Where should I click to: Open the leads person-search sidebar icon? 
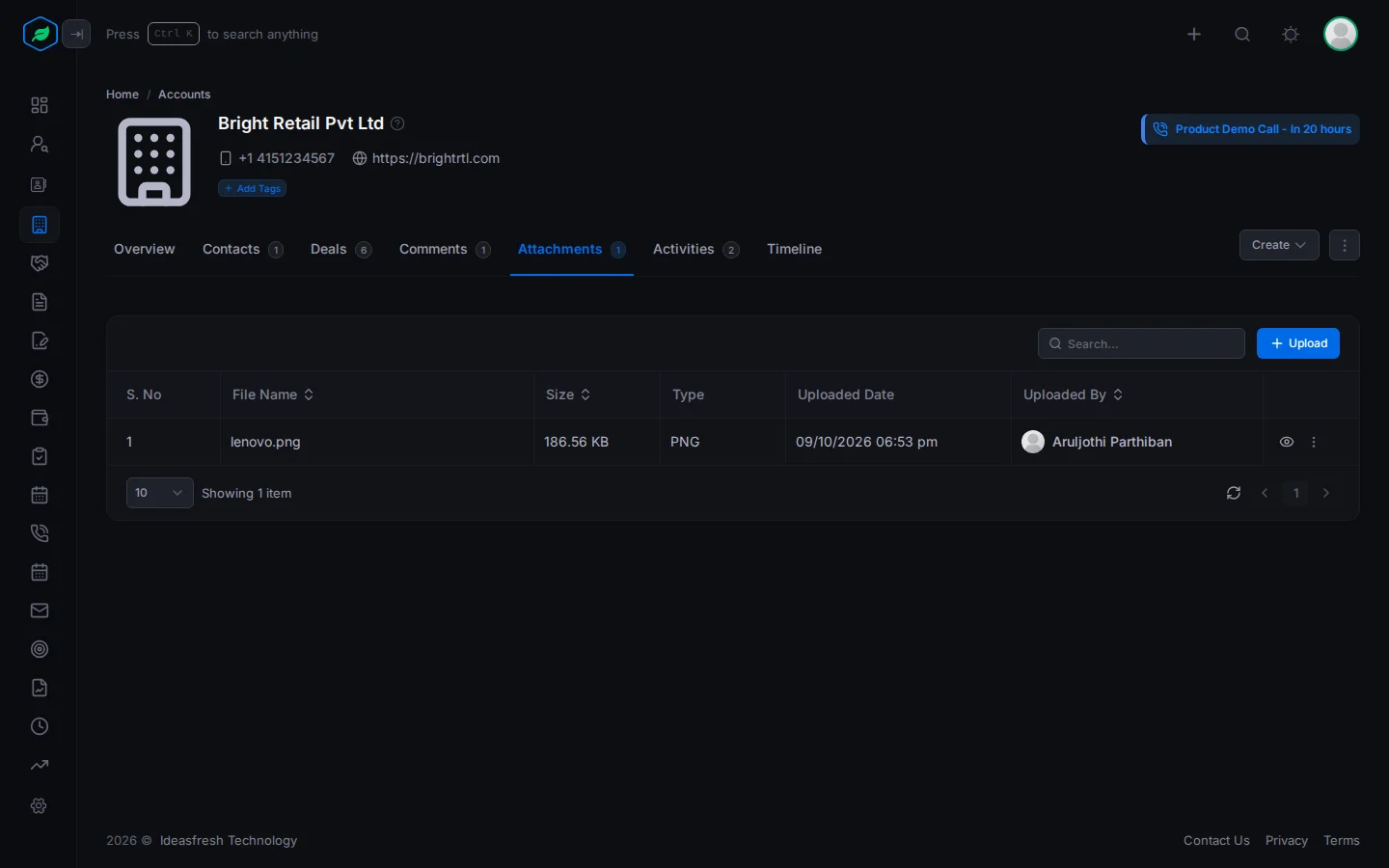pyautogui.click(x=40, y=144)
